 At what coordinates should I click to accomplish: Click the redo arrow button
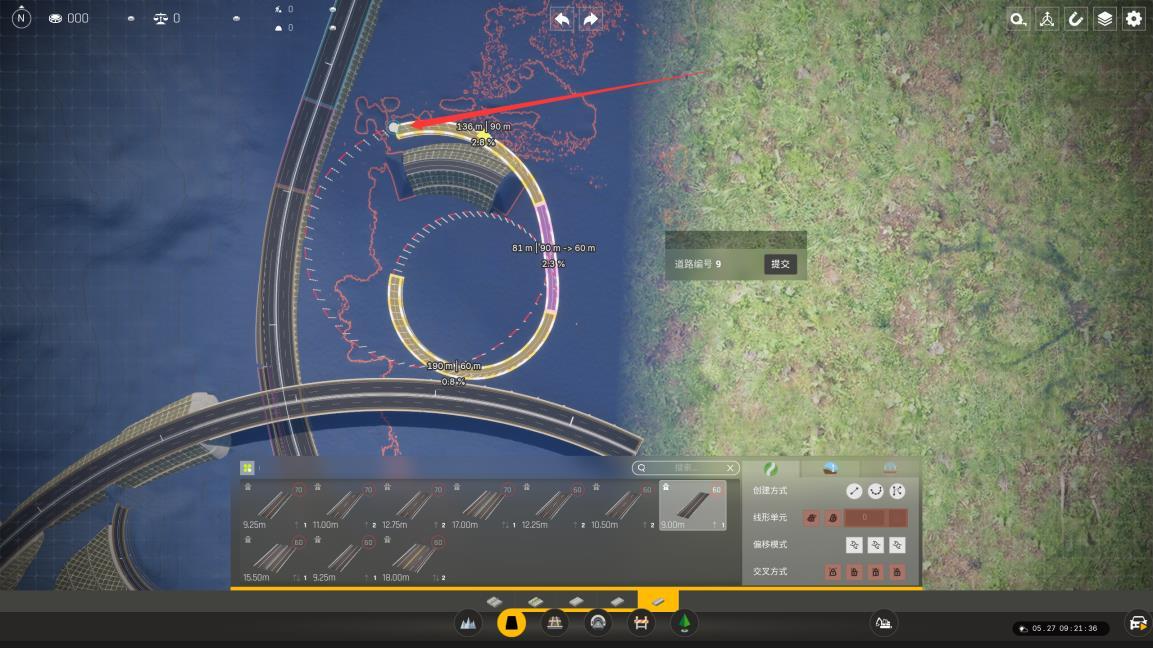tap(590, 20)
